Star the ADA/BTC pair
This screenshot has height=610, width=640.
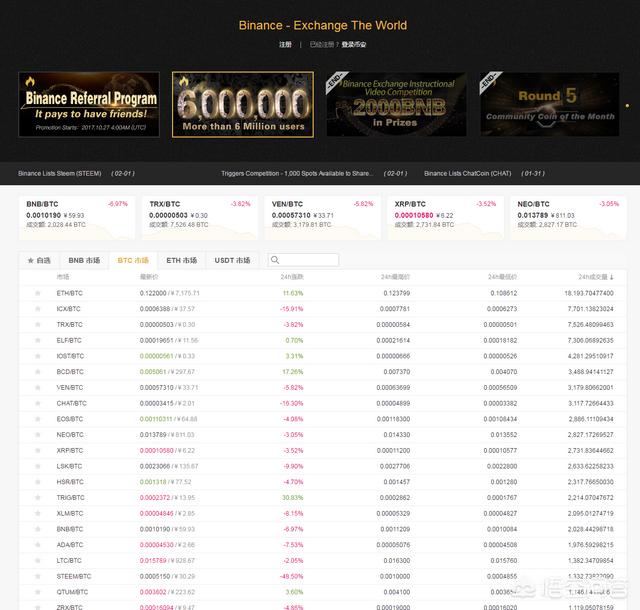tap(38, 545)
